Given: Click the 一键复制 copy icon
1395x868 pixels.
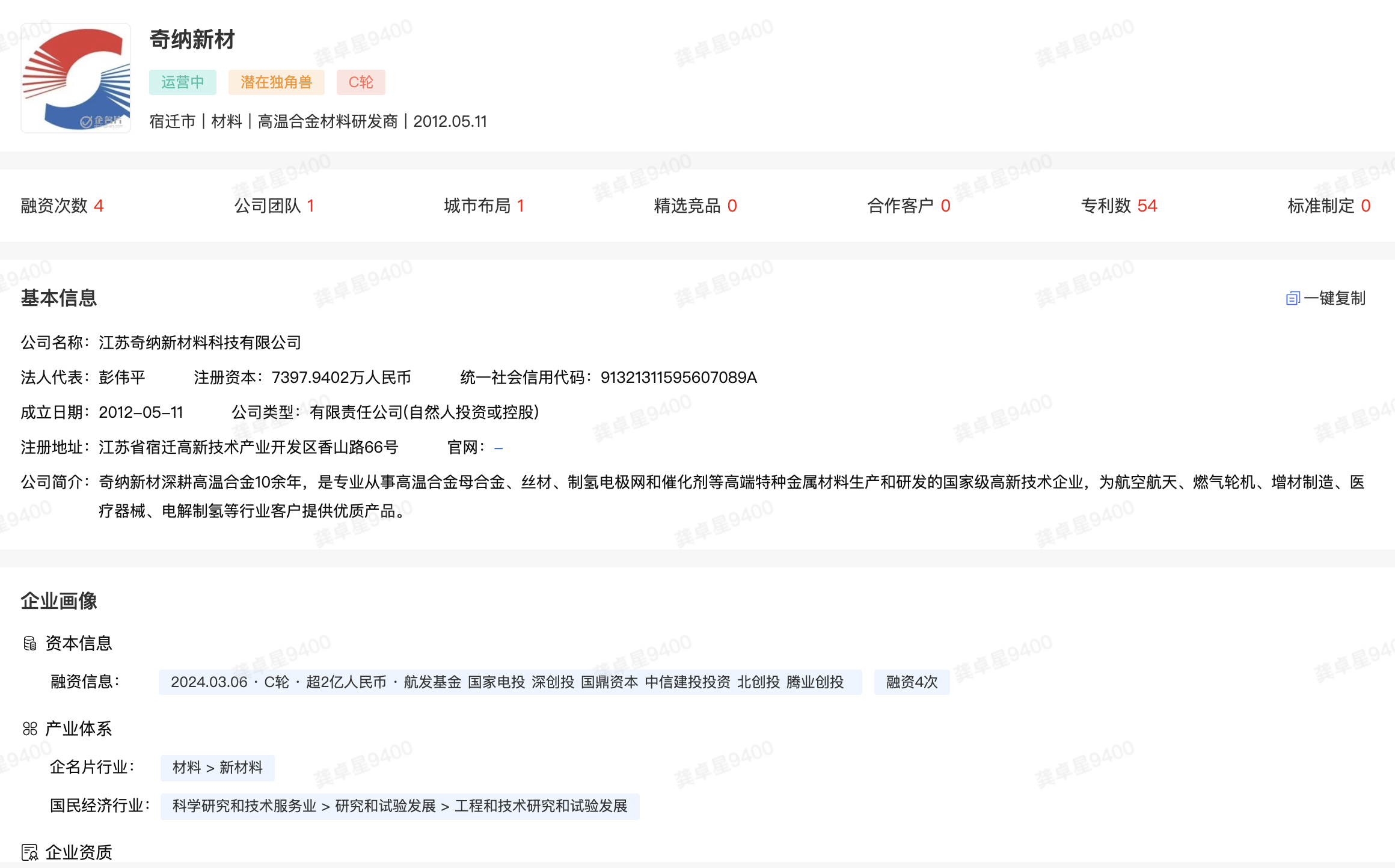Looking at the screenshot, I should click(1293, 298).
